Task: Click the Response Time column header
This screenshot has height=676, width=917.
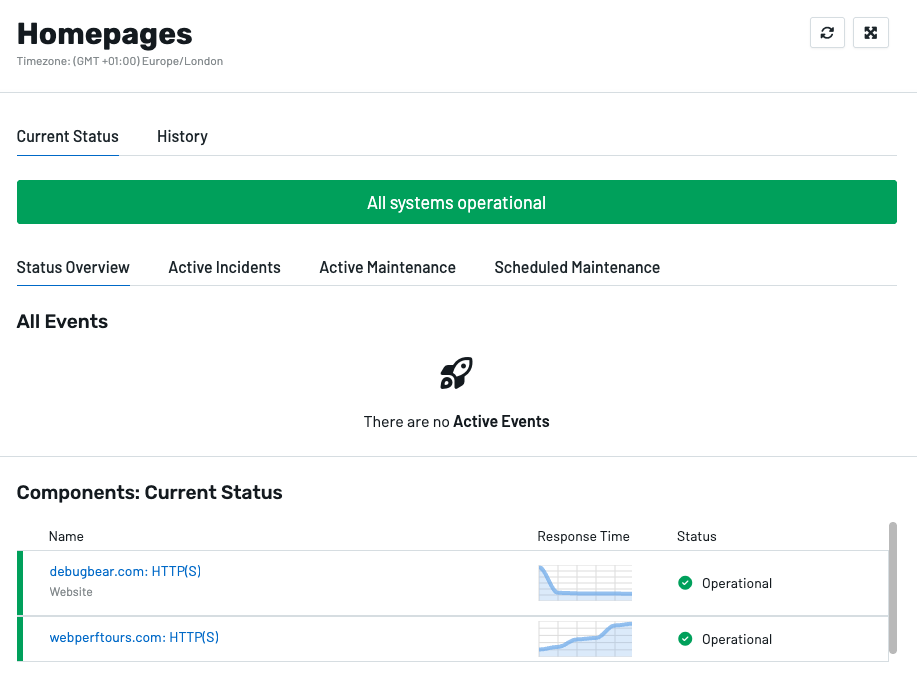Action: (x=583, y=536)
